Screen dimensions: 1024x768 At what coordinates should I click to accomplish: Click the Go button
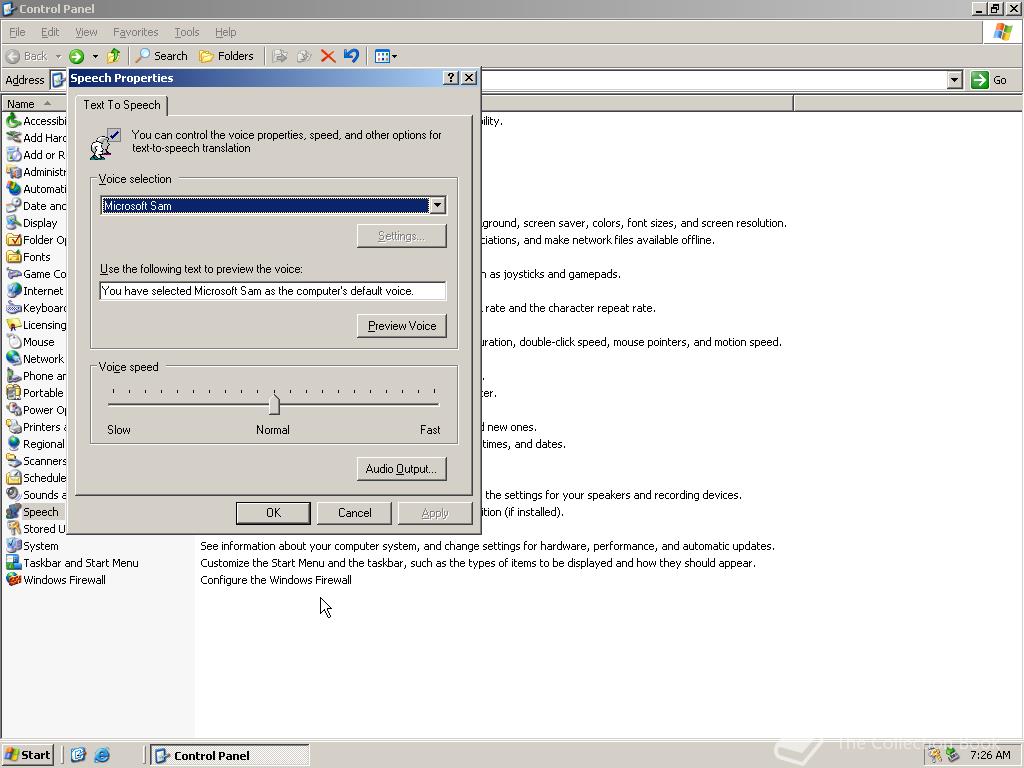click(989, 80)
